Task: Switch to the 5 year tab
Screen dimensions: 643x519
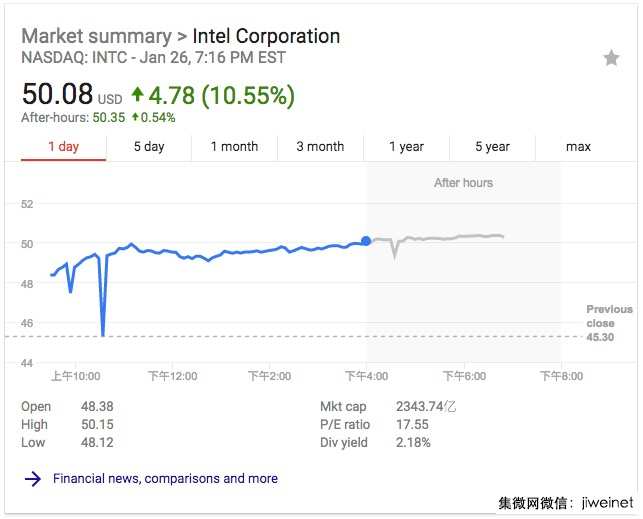Action: point(492,147)
